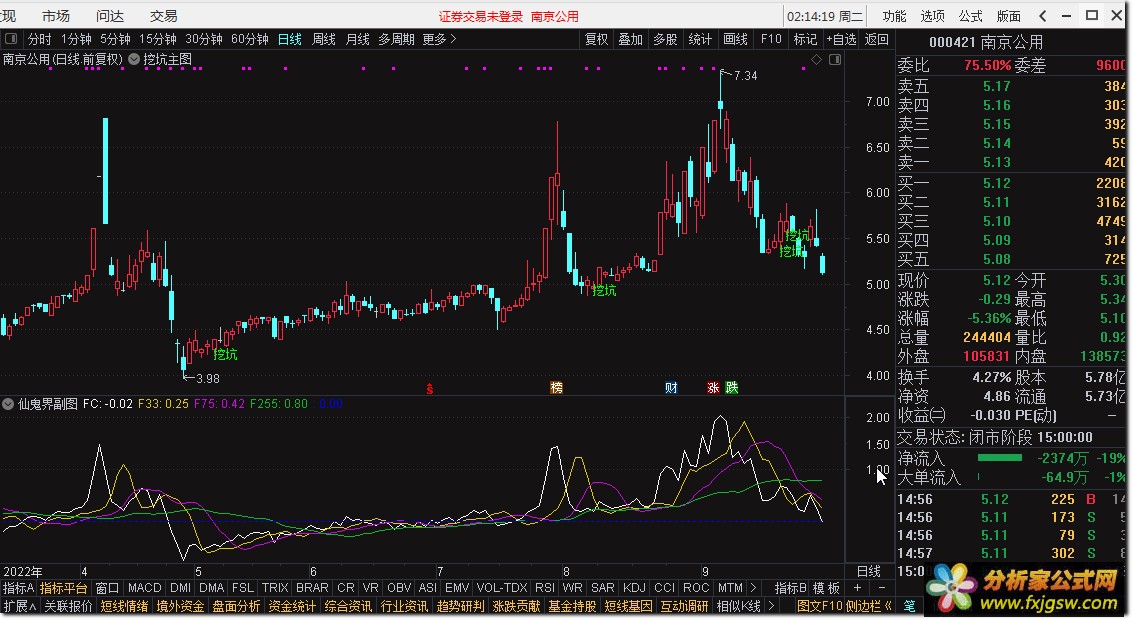Click the 返回 return button
This screenshot has width=1134, height=620.
tap(877, 39)
